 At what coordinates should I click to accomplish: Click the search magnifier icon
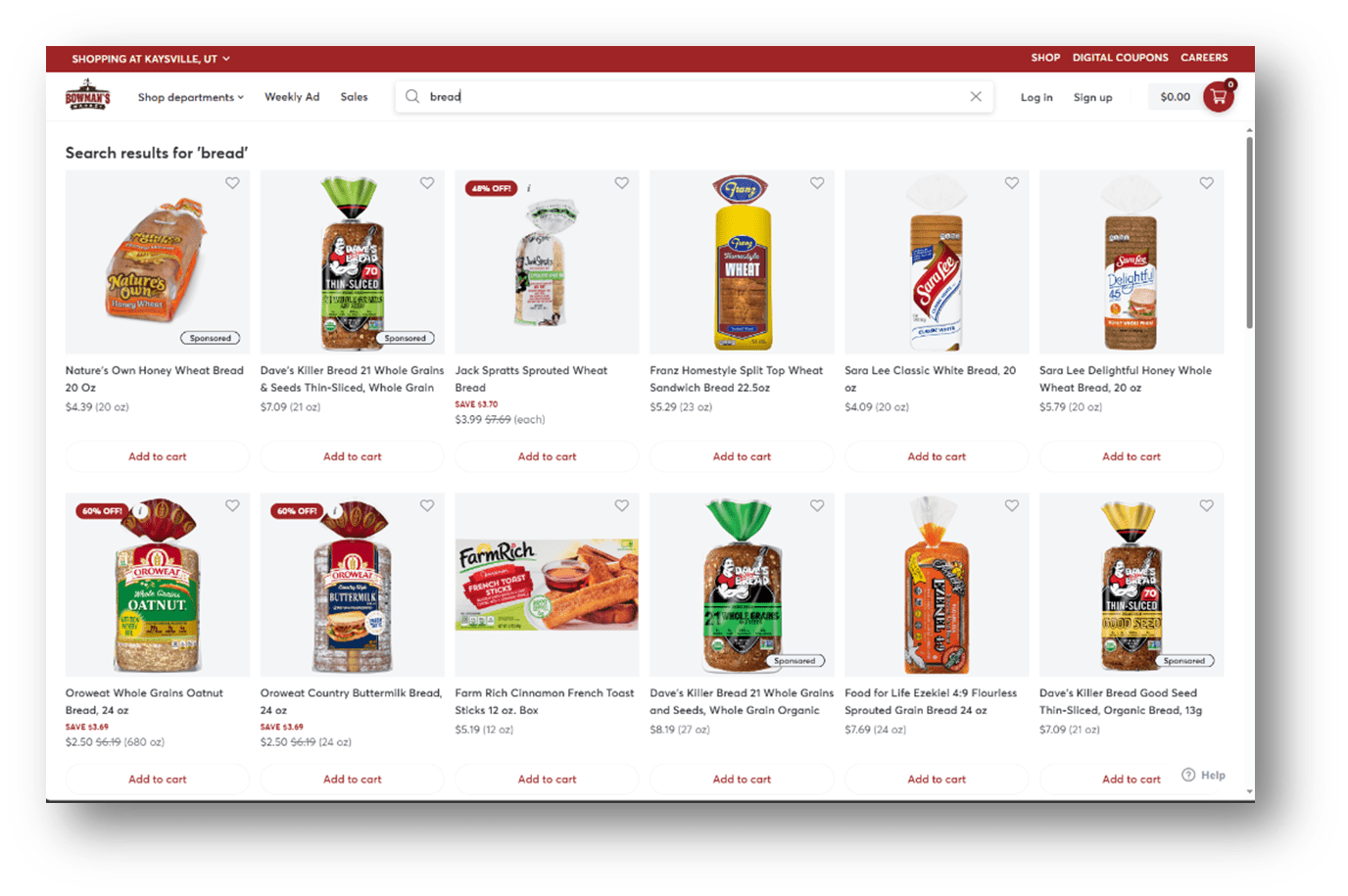point(412,96)
